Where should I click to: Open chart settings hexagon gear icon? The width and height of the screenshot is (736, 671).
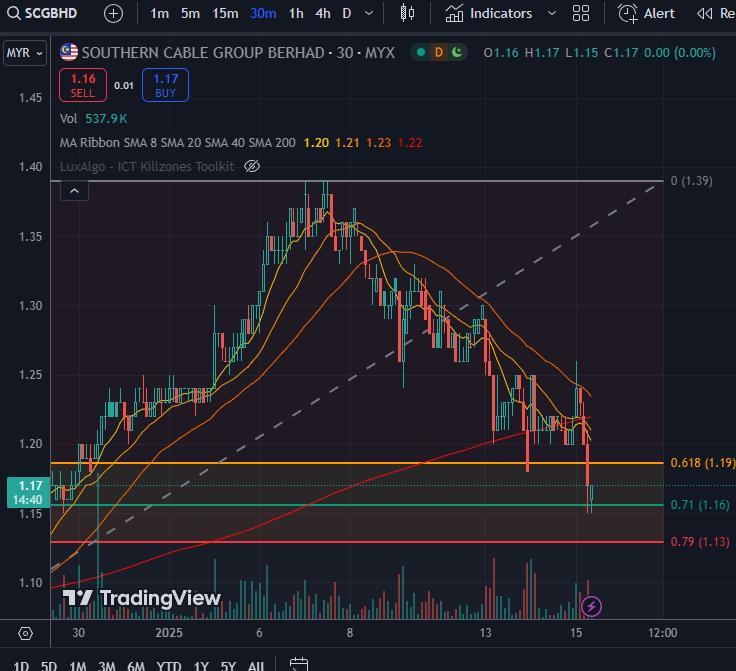(x=25, y=634)
